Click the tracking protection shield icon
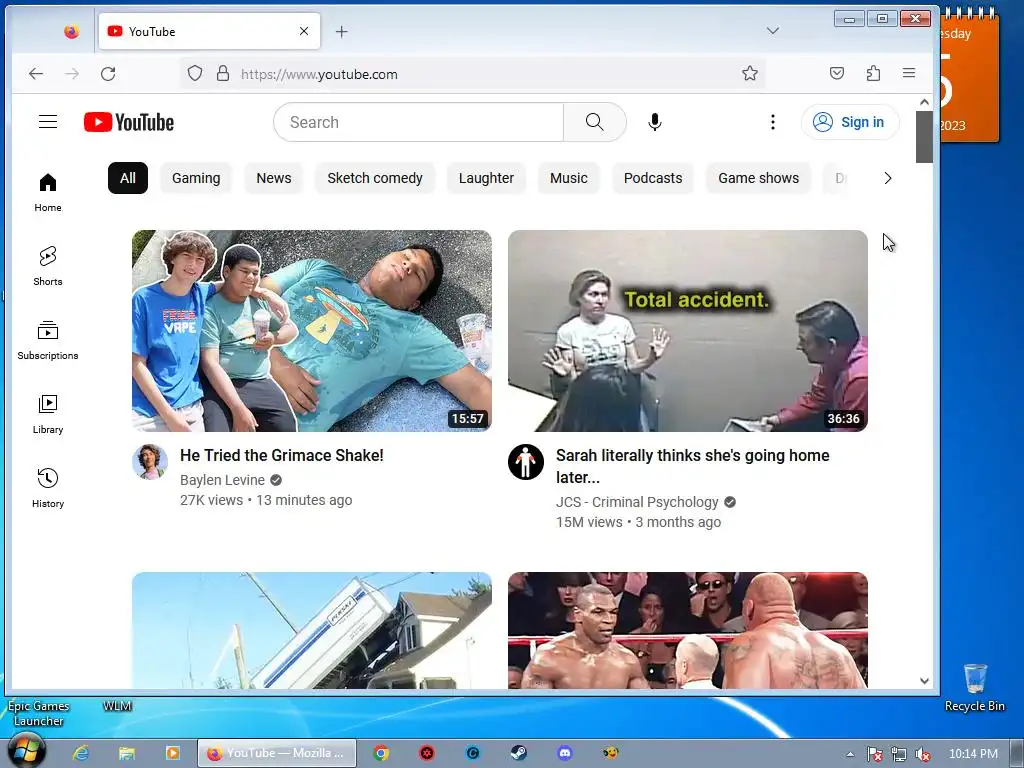The height and width of the screenshot is (768, 1024). tap(195, 74)
